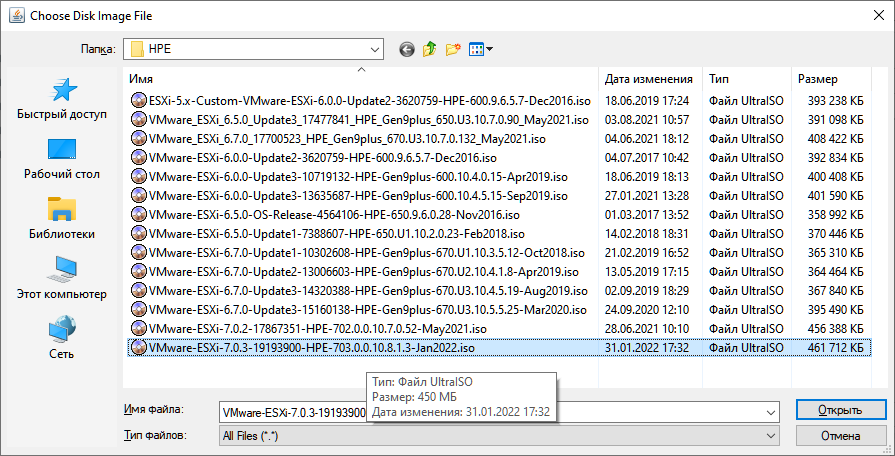This screenshot has height=456, width=895.
Task: Click the size 461 712 КБ cell
Action: [836, 347]
